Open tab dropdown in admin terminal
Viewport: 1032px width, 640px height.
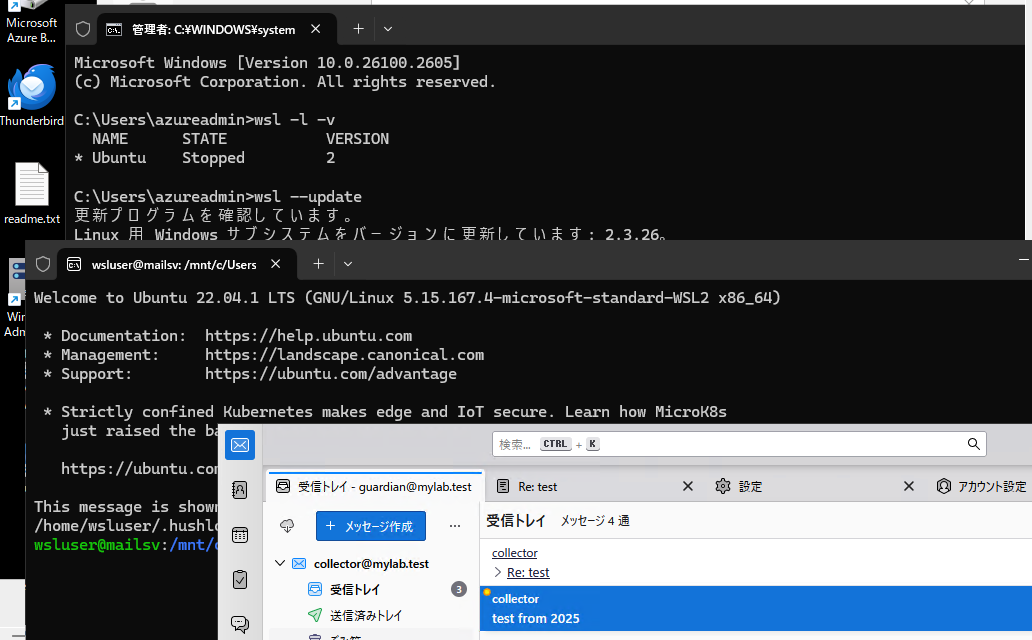click(x=388, y=29)
